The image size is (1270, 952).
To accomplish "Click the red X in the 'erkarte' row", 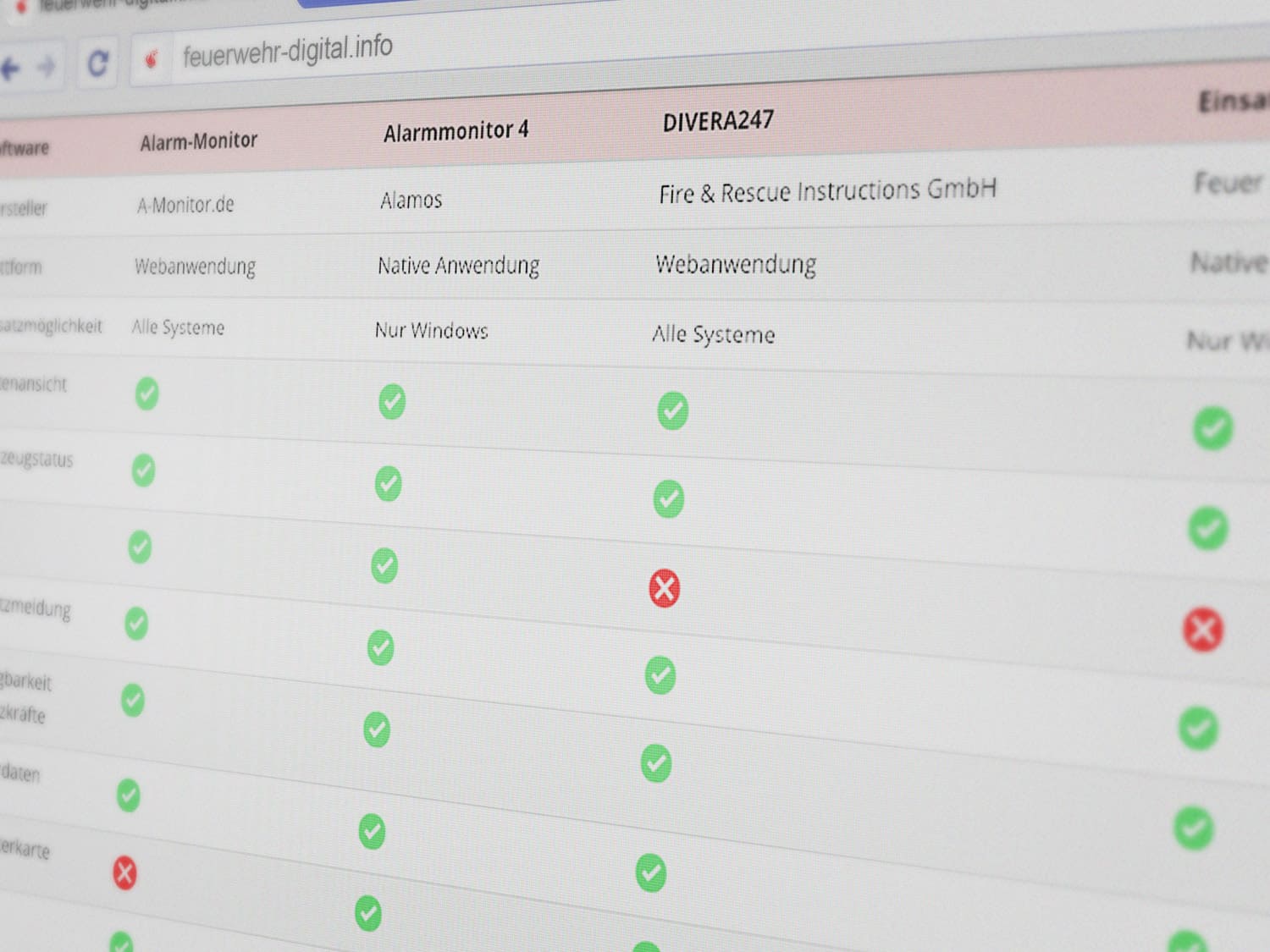I will point(124,872).
